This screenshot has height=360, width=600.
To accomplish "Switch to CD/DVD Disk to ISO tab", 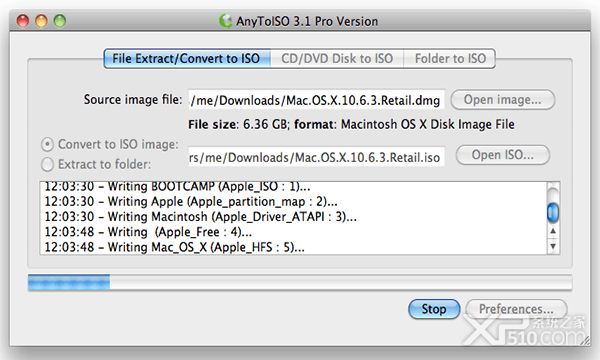I will tap(337, 59).
